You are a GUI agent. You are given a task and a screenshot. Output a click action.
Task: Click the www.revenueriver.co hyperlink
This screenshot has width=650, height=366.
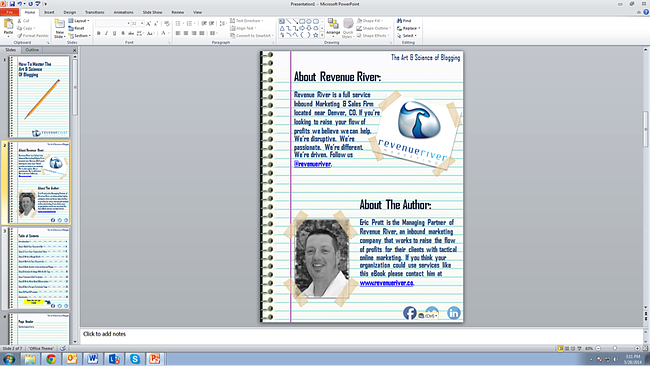(x=386, y=283)
